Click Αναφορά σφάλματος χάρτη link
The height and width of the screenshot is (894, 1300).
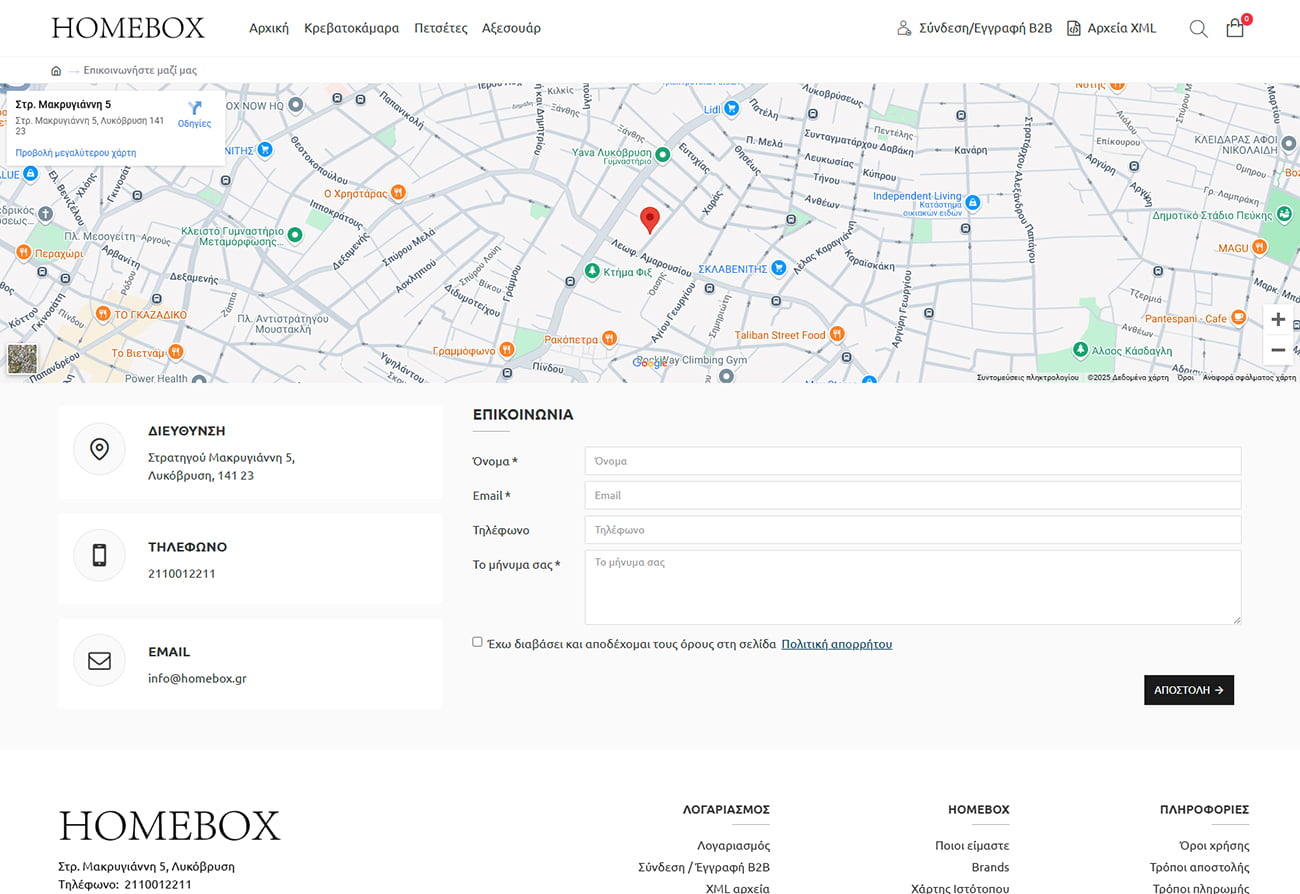pyautogui.click(x=1249, y=378)
